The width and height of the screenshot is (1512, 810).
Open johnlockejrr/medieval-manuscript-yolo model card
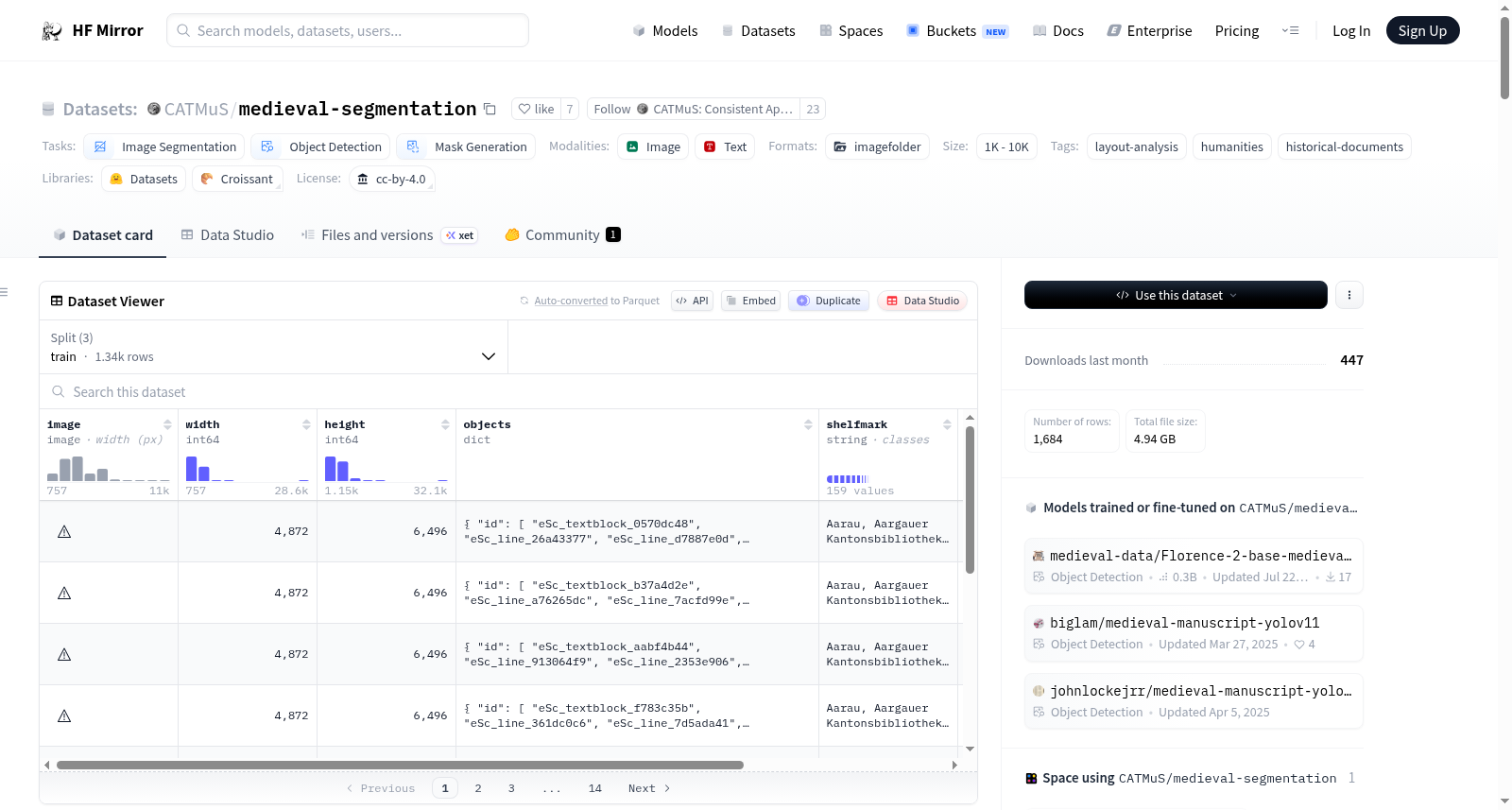(x=1194, y=701)
